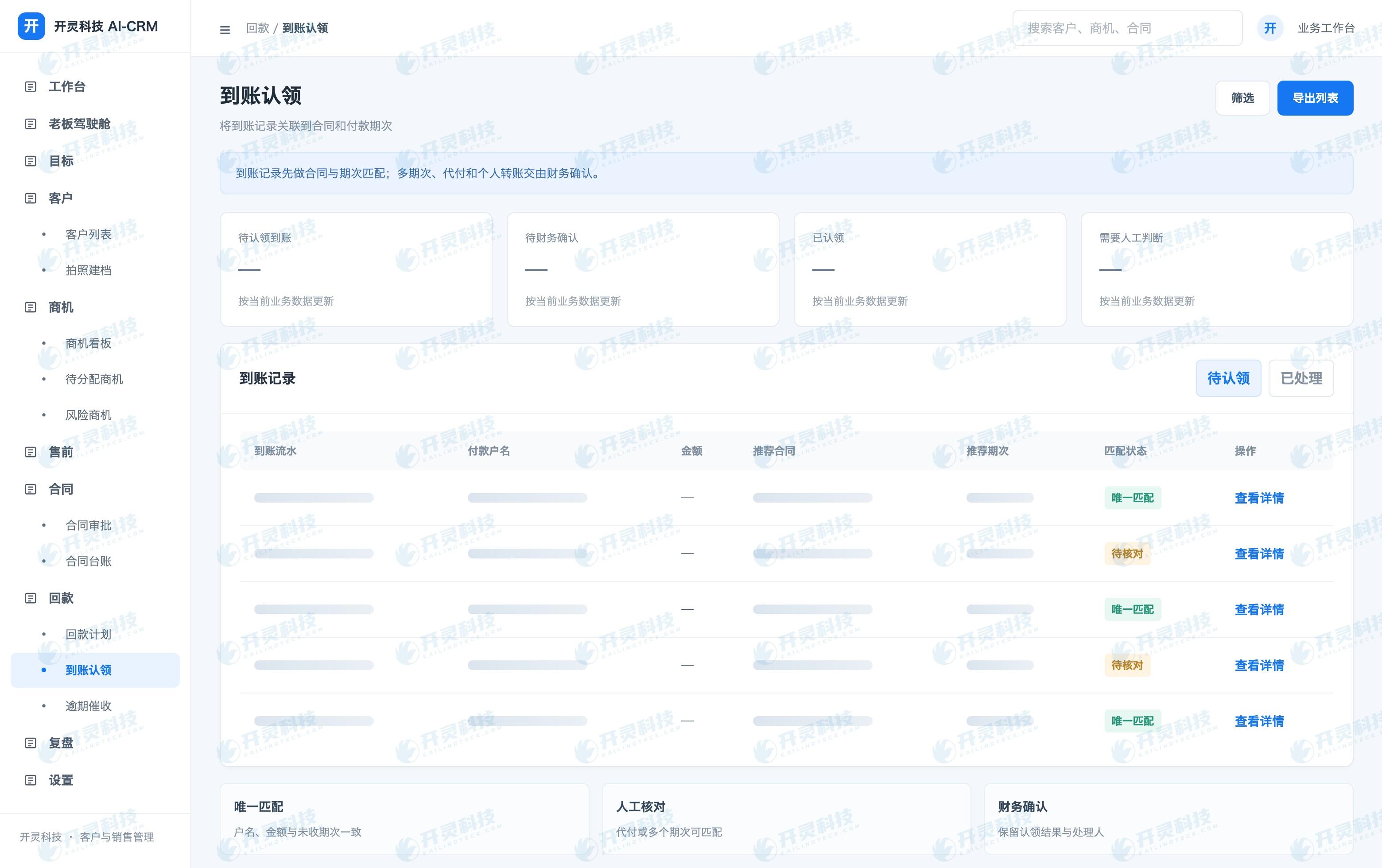Open the 筛选 filter button
Image resolution: width=1382 pixels, height=868 pixels.
pyautogui.click(x=1242, y=98)
